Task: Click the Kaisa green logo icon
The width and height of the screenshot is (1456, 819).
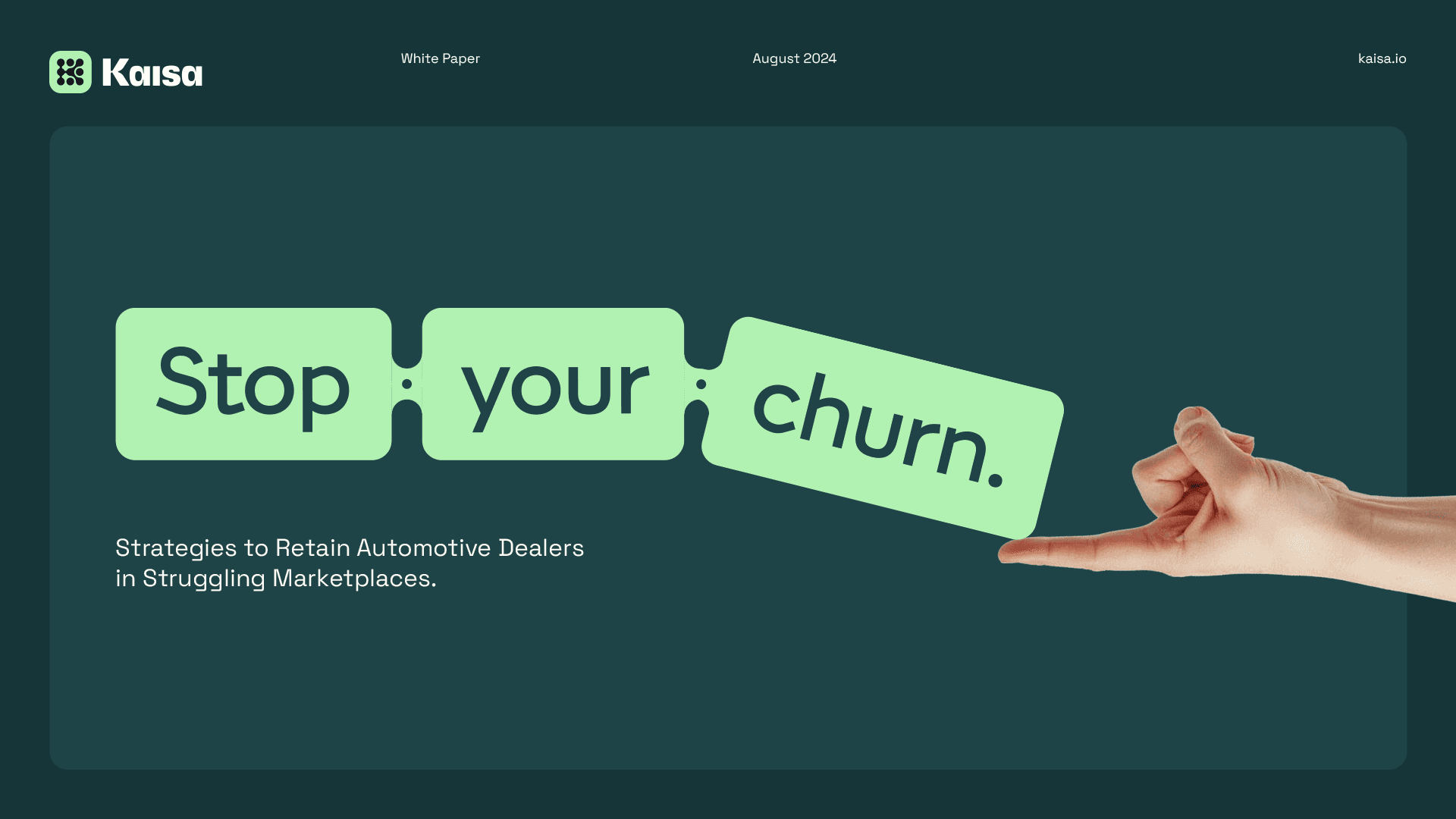Action: [71, 72]
